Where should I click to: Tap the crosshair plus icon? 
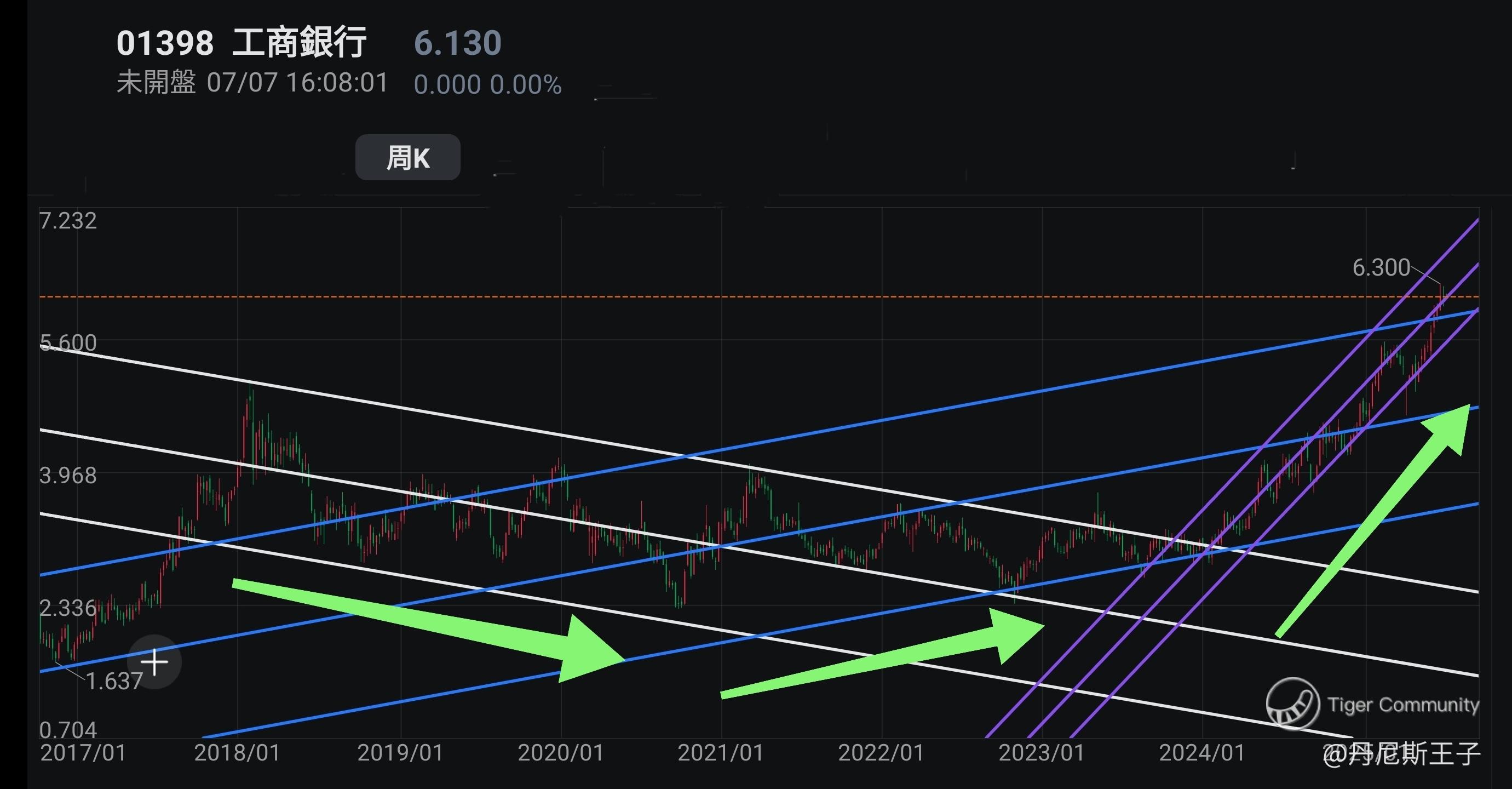point(154,662)
